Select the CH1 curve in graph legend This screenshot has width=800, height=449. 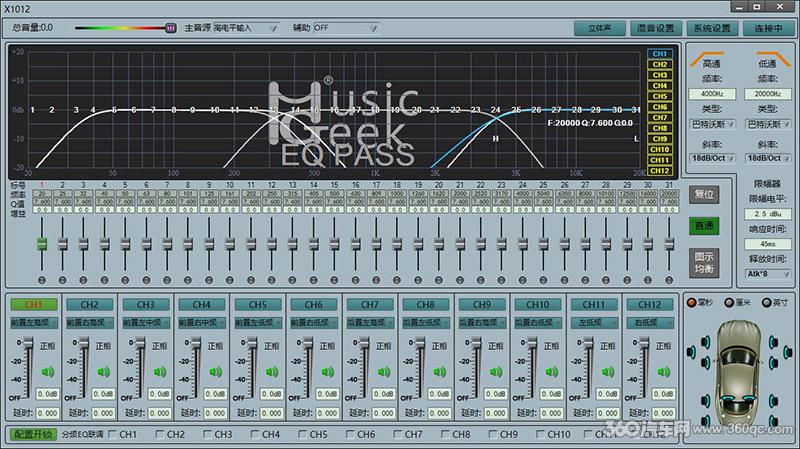coord(660,54)
